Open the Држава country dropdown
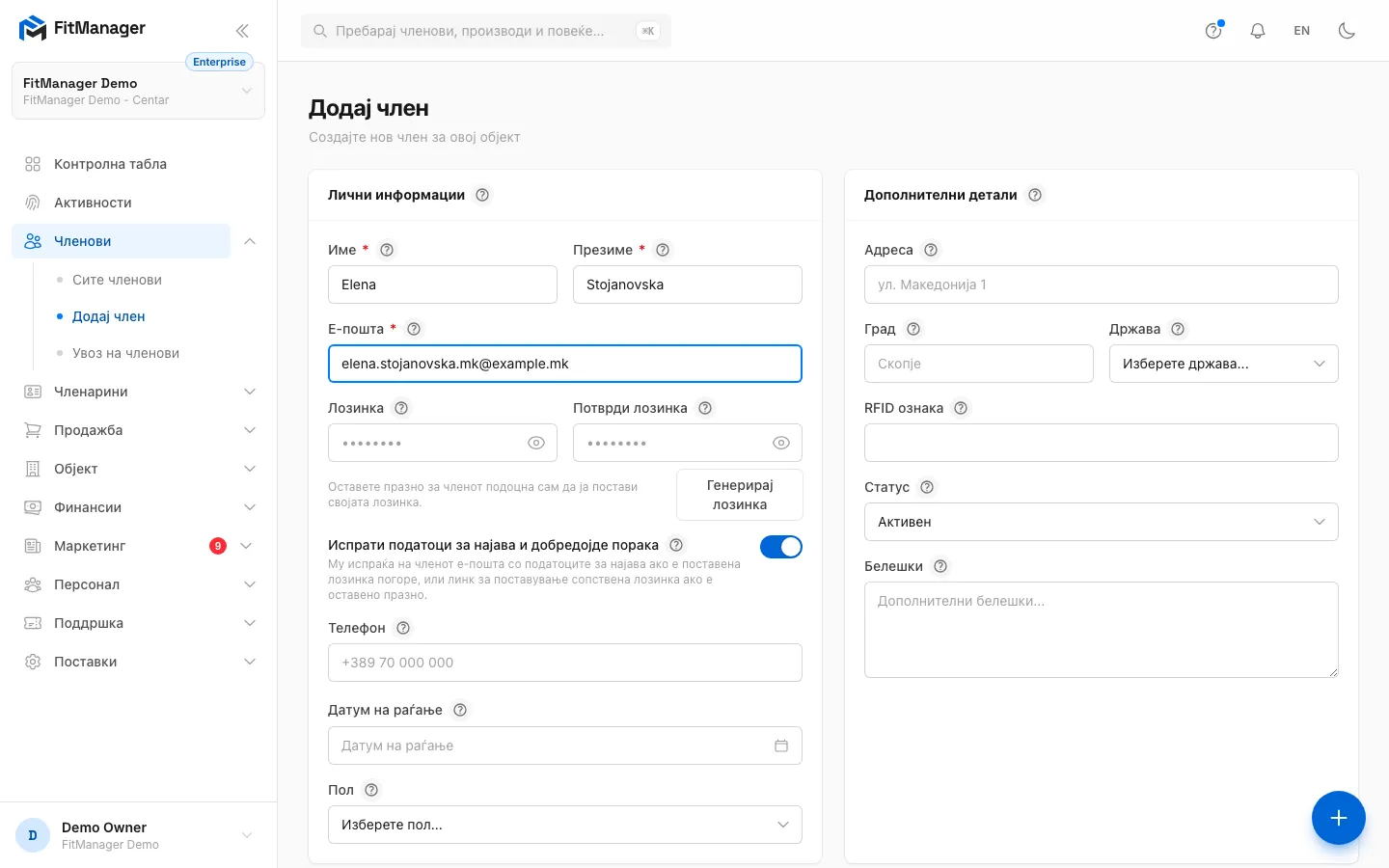 pyautogui.click(x=1224, y=364)
